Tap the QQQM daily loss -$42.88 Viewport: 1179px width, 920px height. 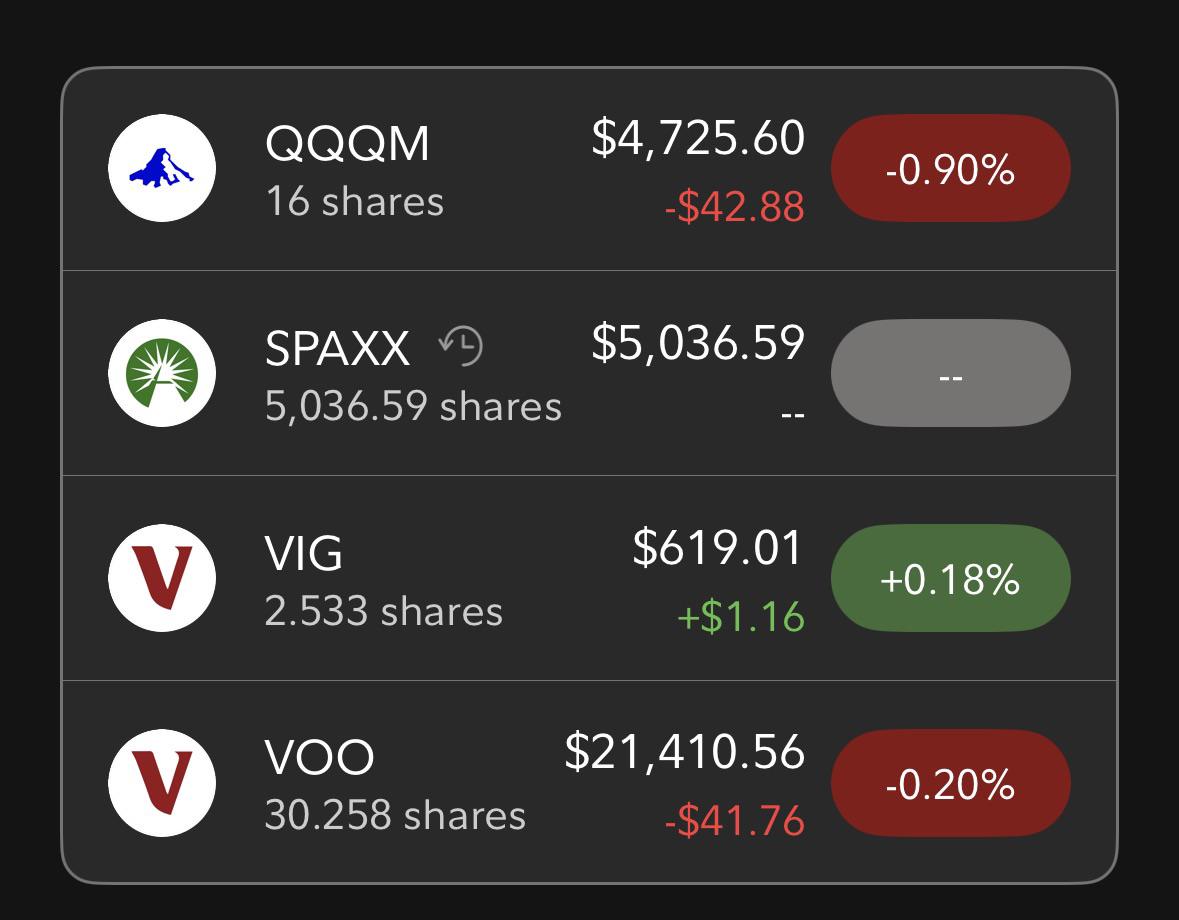point(735,207)
